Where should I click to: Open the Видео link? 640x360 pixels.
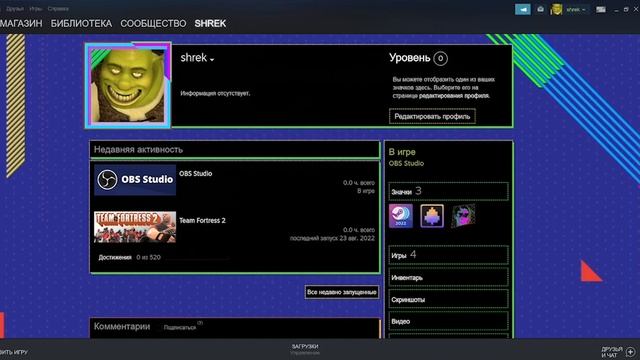point(448,321)
